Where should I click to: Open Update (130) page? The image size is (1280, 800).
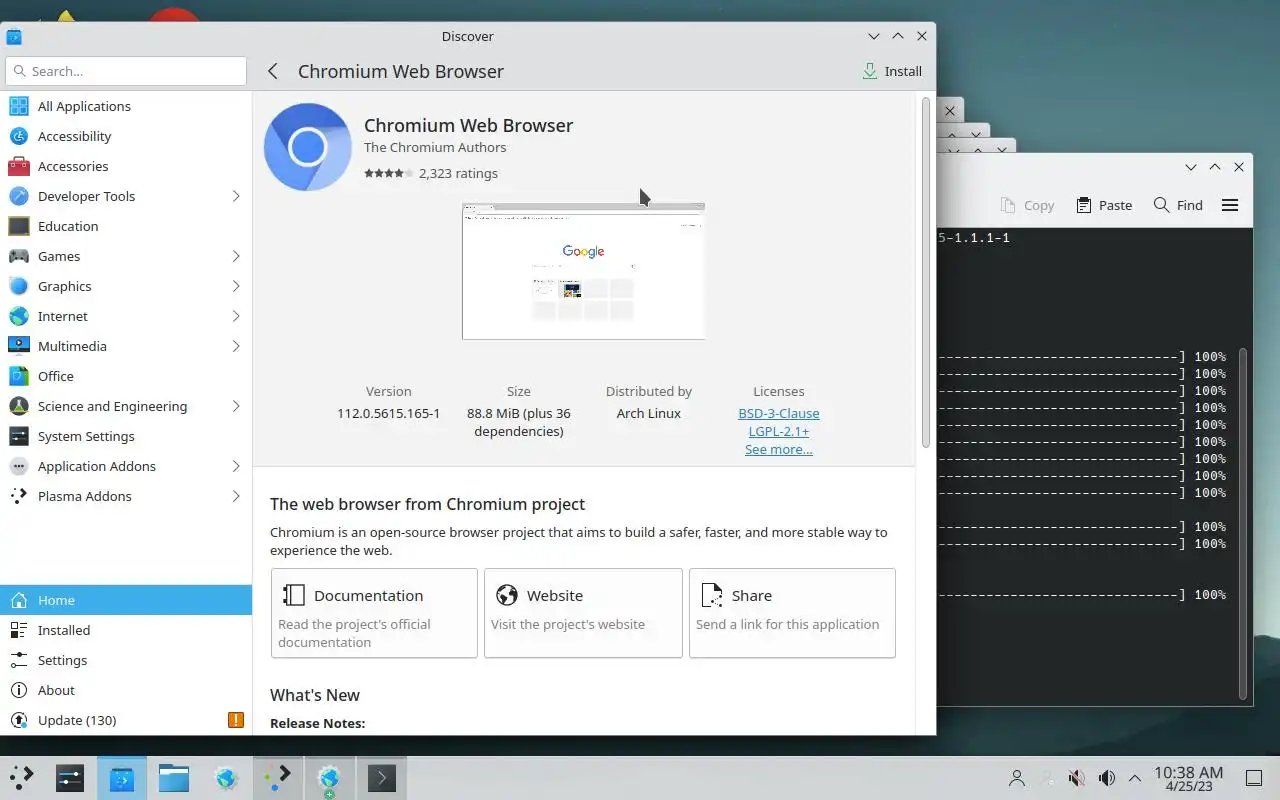click(x=126, y=720)
